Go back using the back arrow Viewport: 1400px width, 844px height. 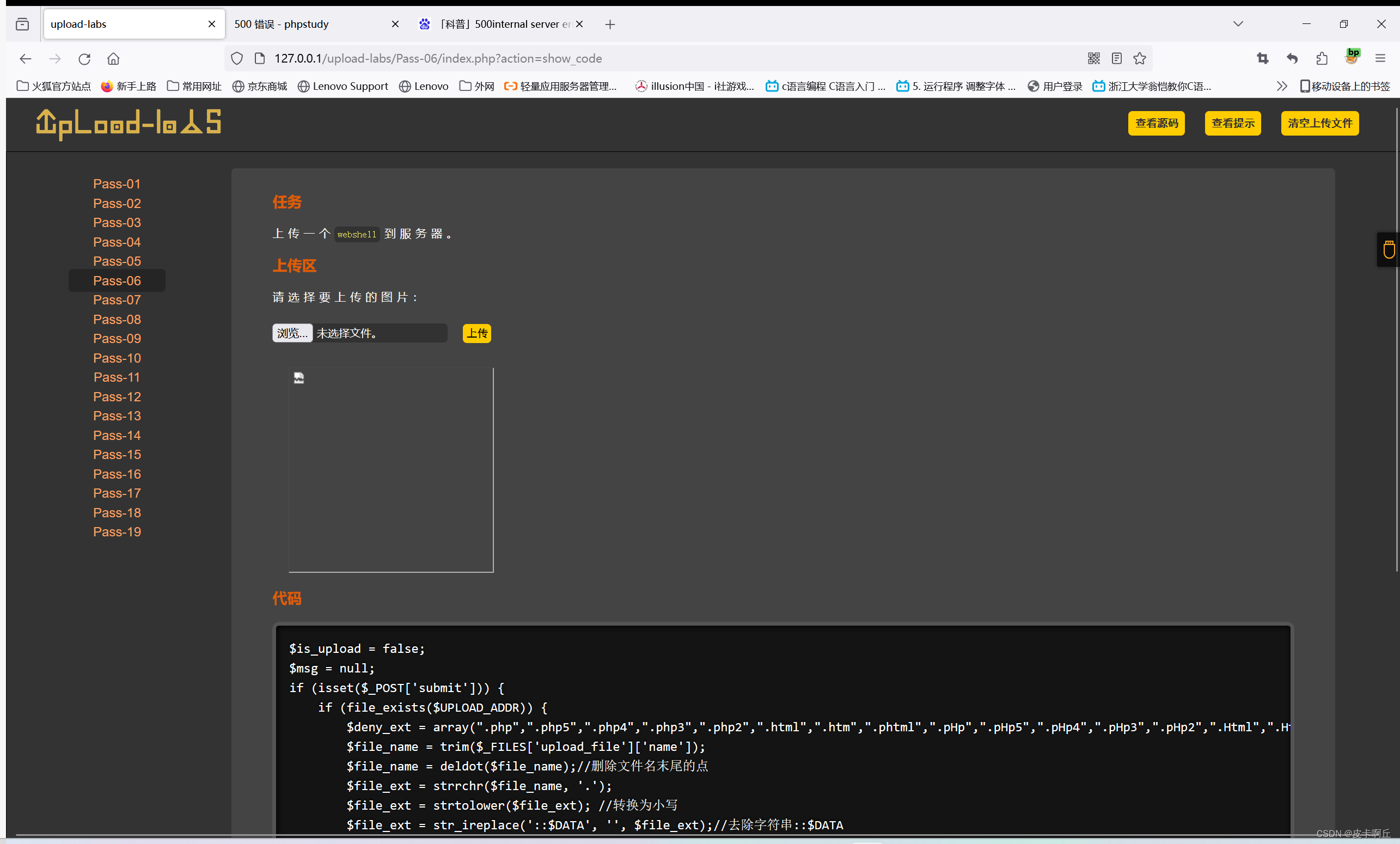pos(26,58)
